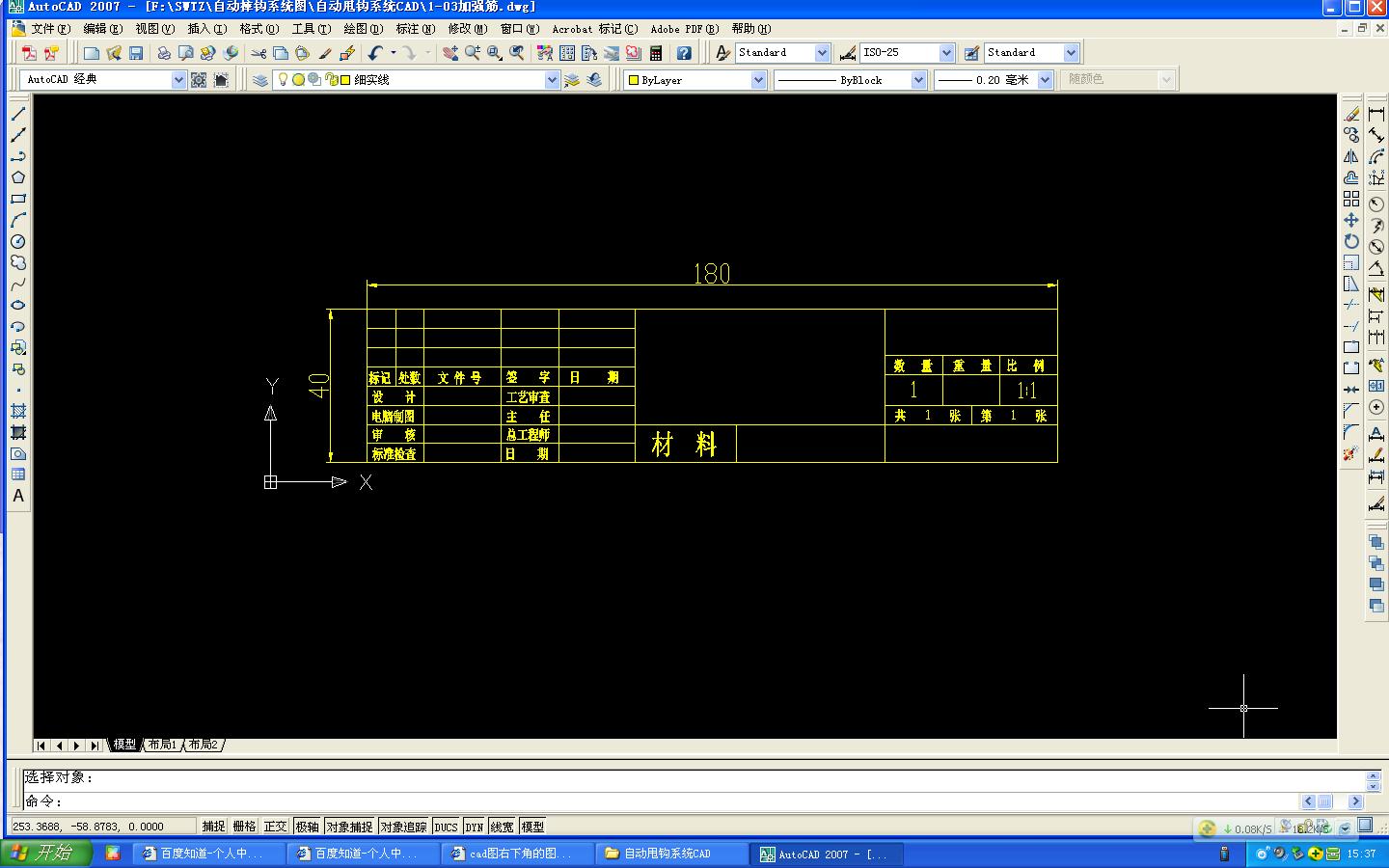Click the 模型 status bar button
Screen dimensions: 1389x868
click(x=532, y=827)
